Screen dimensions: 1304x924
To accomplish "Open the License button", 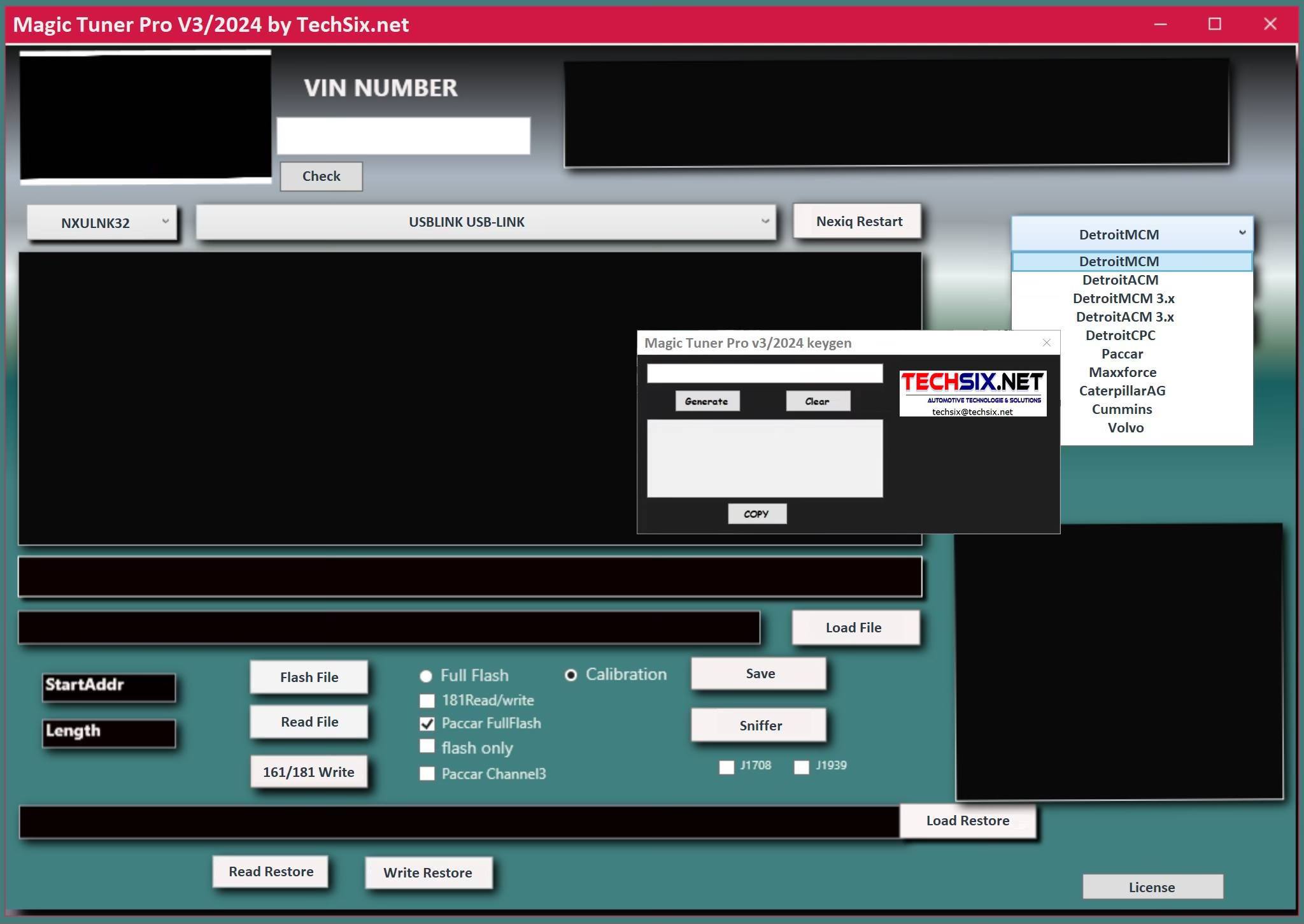I will (1152, 887).
